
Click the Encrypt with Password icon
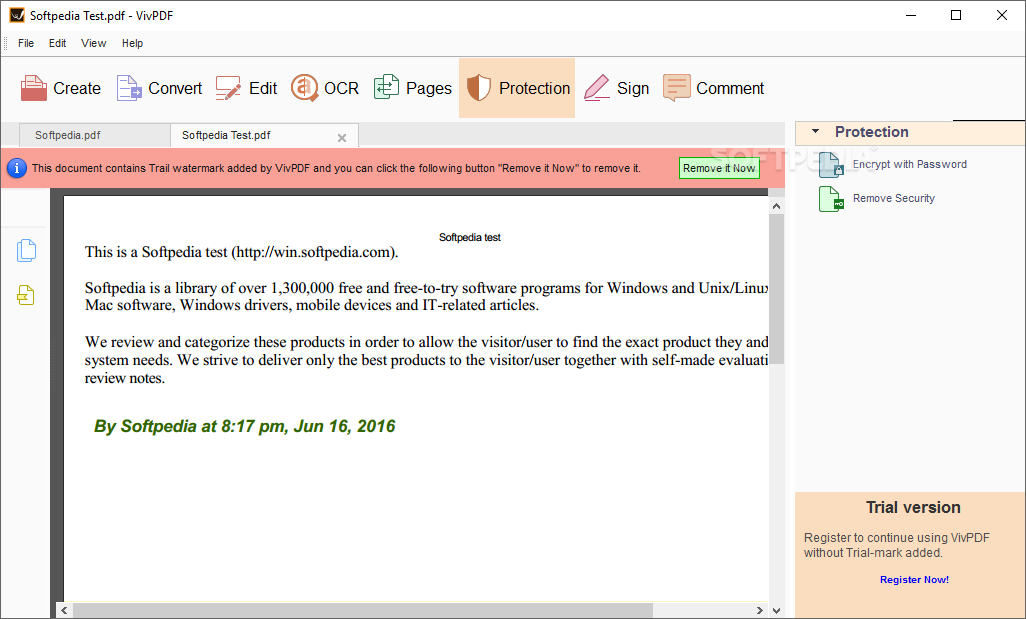(x=831, y=165)
